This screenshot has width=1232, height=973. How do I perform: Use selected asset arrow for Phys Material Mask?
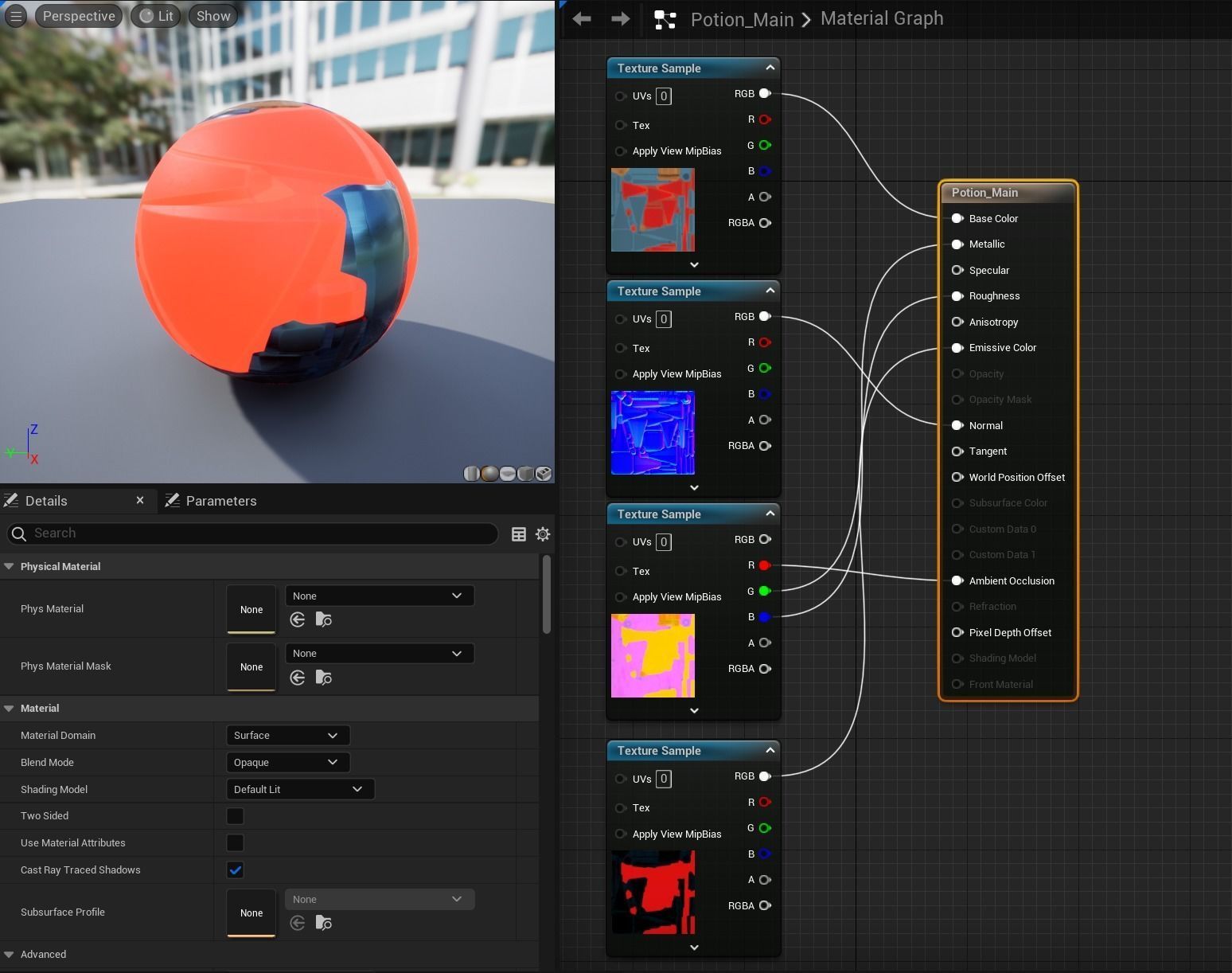298,678
